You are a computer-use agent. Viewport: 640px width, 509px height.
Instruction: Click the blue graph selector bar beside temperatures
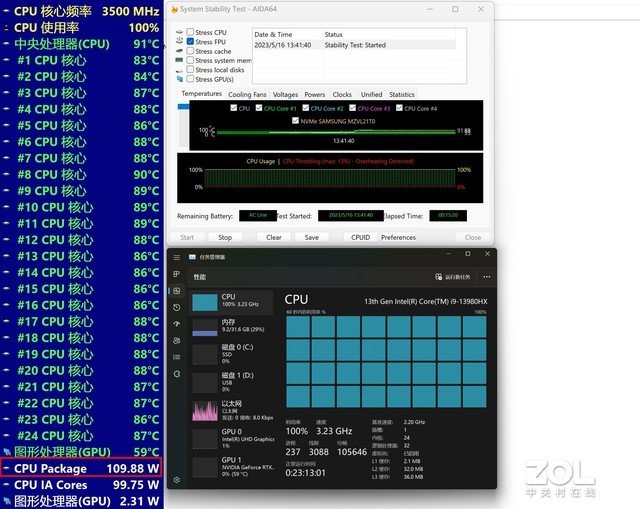point(183,107)
